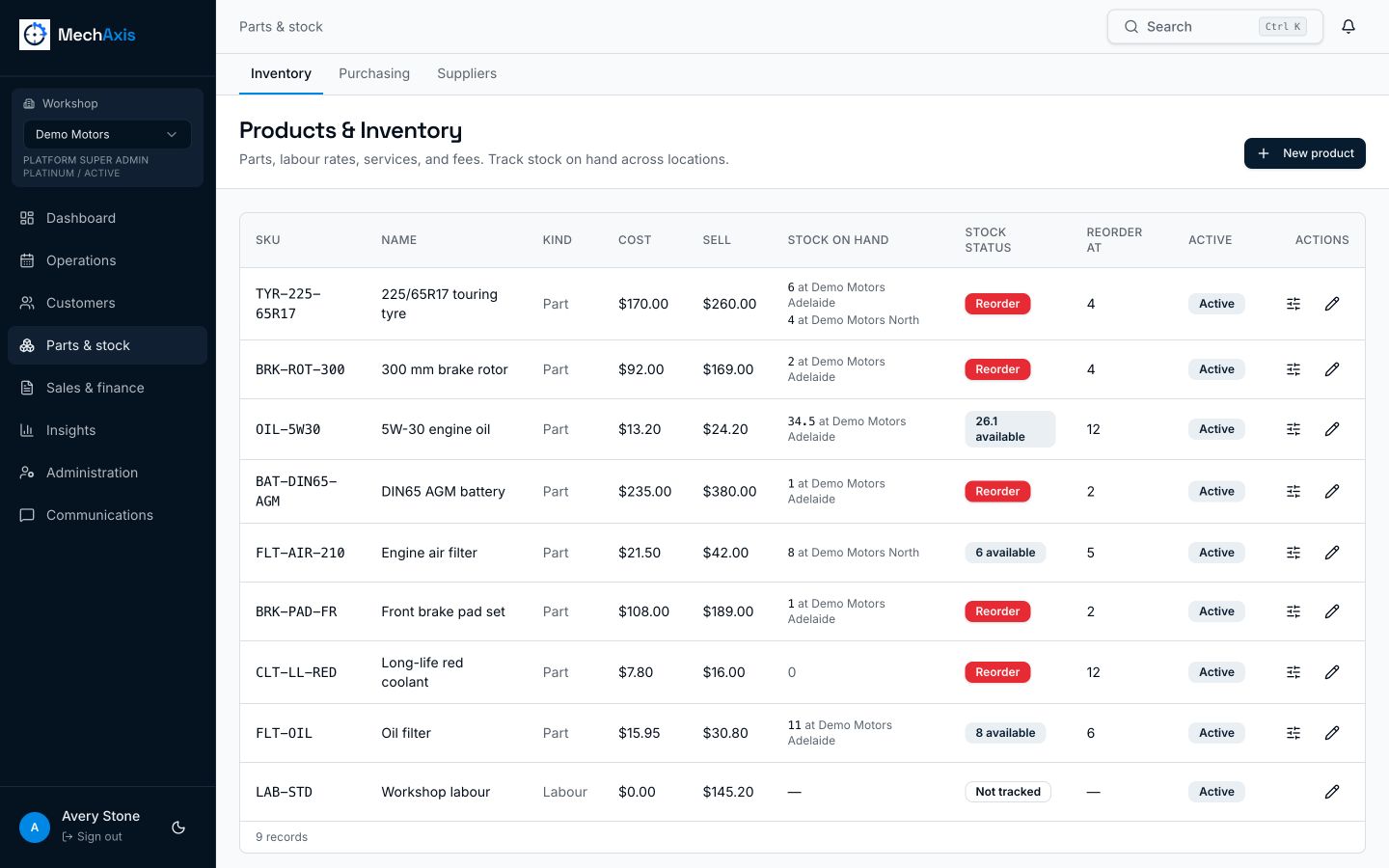Adjust stock for DIN65 AGM battery
The height and width of the screenshot is (868, 1389).
click(1294, 492)
